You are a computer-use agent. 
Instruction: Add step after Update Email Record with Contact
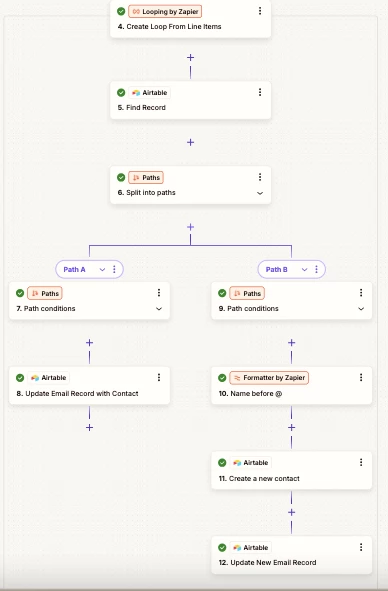click(x=89, y=427)
